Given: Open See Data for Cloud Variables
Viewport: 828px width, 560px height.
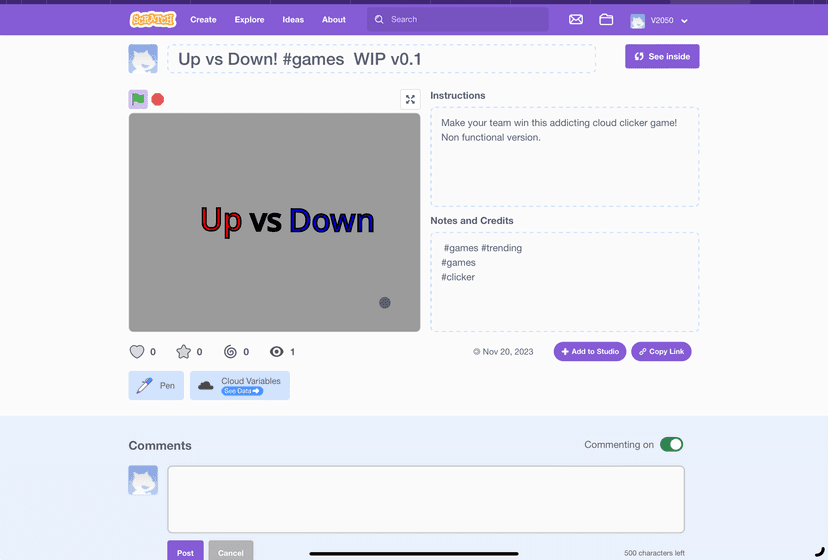Looking at the screenshot, I should 242,391.
